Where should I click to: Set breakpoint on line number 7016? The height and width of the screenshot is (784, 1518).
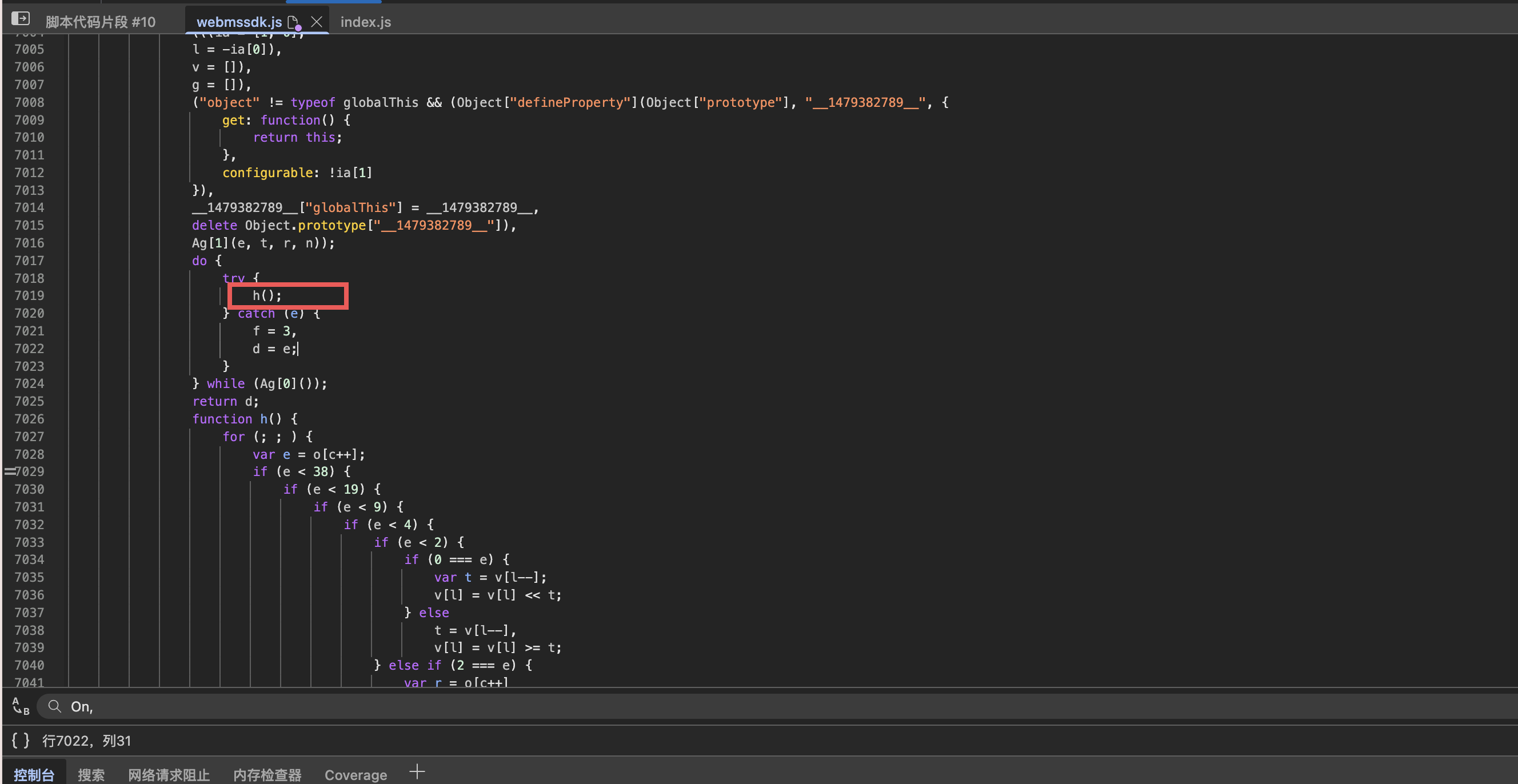tap(30, 243)
